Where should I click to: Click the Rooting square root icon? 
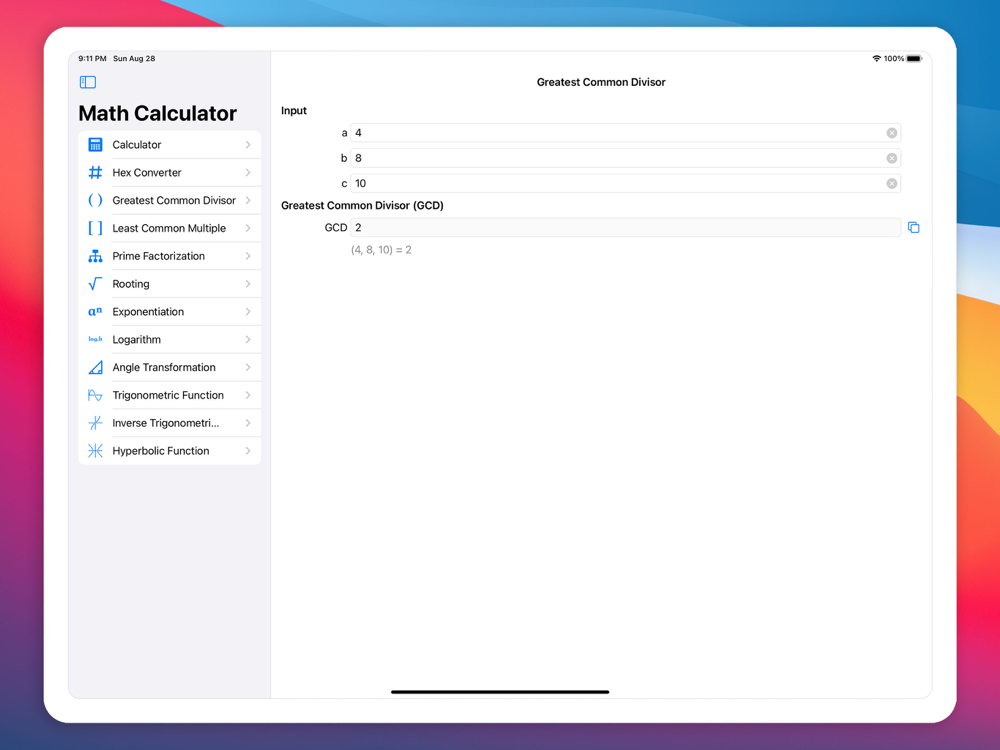click(95, 284)
